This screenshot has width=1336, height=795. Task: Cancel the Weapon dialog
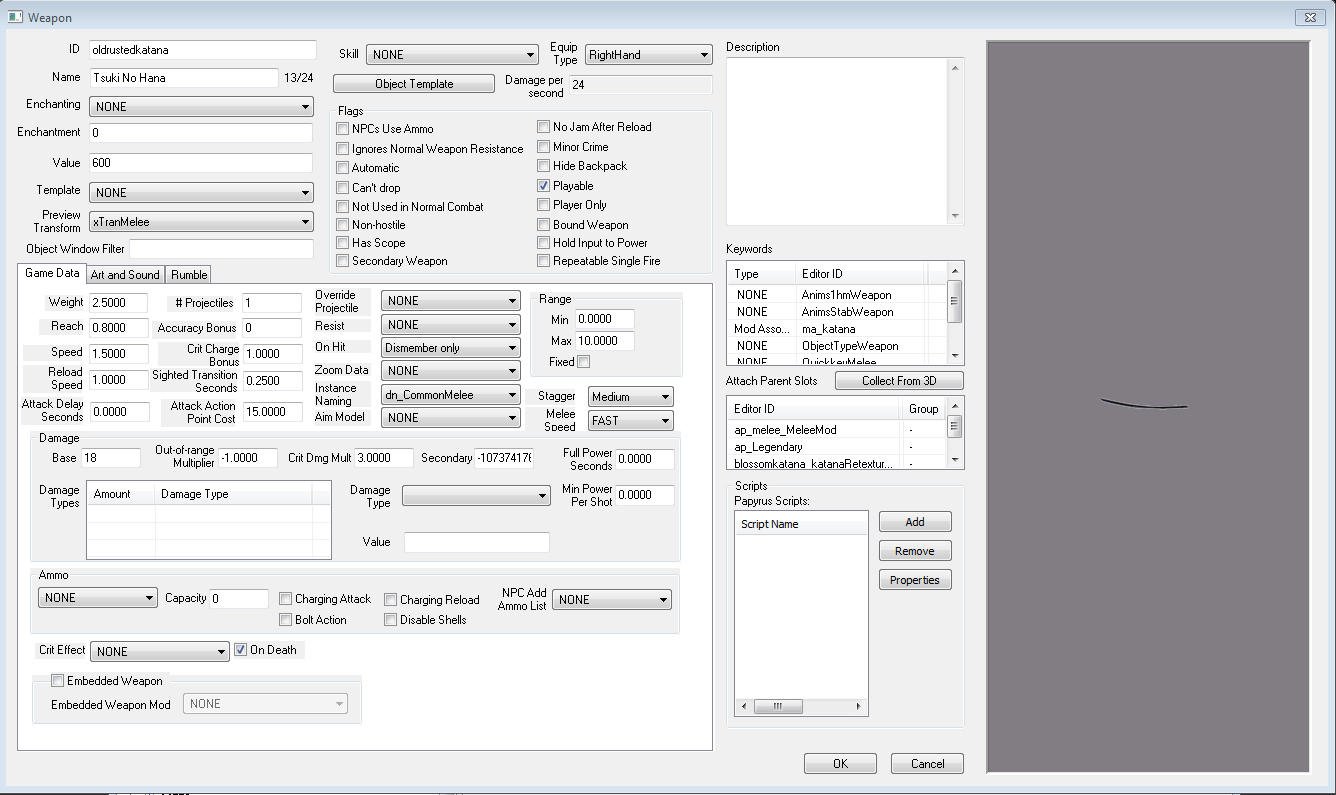click(x=928, y=764)
